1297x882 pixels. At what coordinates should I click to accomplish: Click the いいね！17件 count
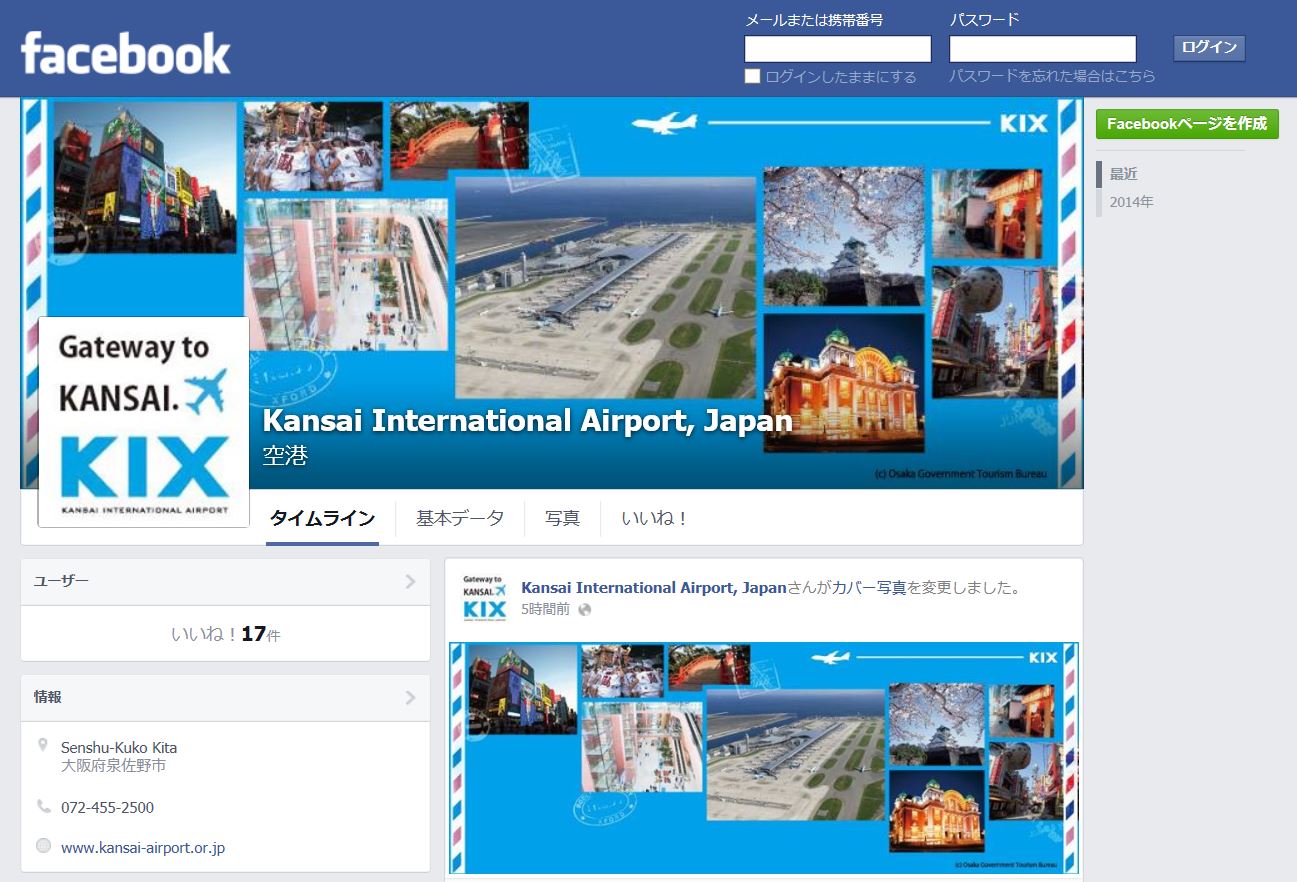pyautogui.click(x=225, y=634)
